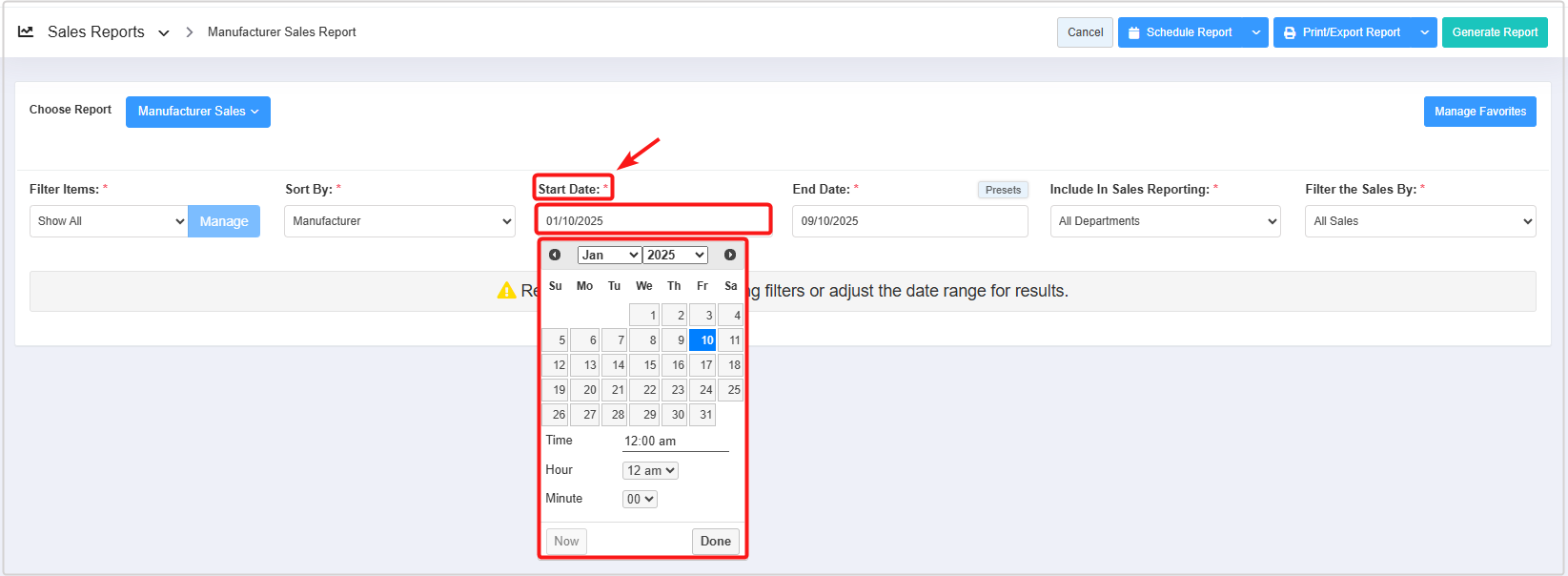Select January 3 in the calendar
Screen dimensions: 1568x576
coord(703,315)
